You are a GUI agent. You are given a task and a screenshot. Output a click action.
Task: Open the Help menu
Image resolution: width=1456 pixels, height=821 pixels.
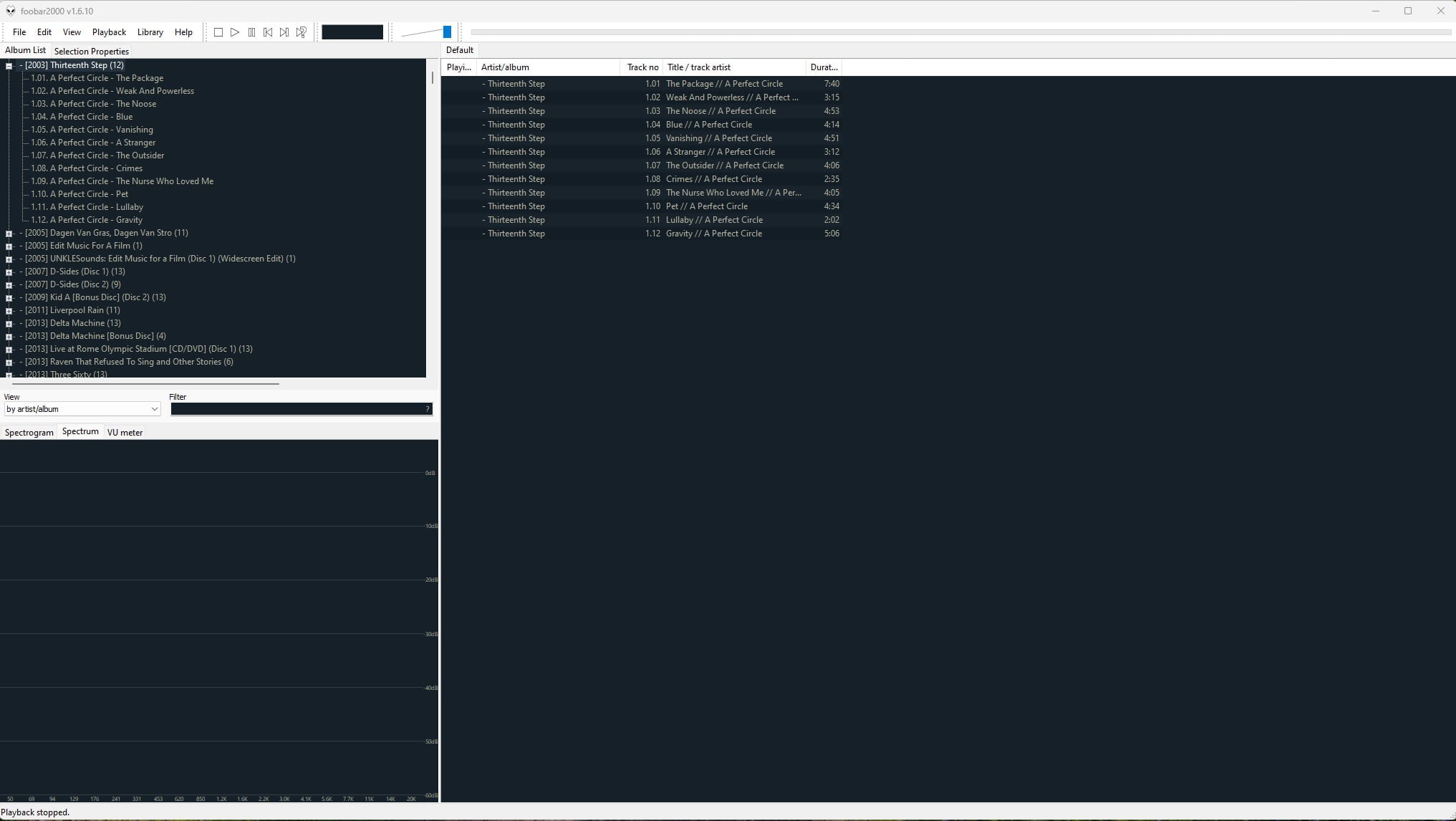pyautogui.click(x=183, y=32)
